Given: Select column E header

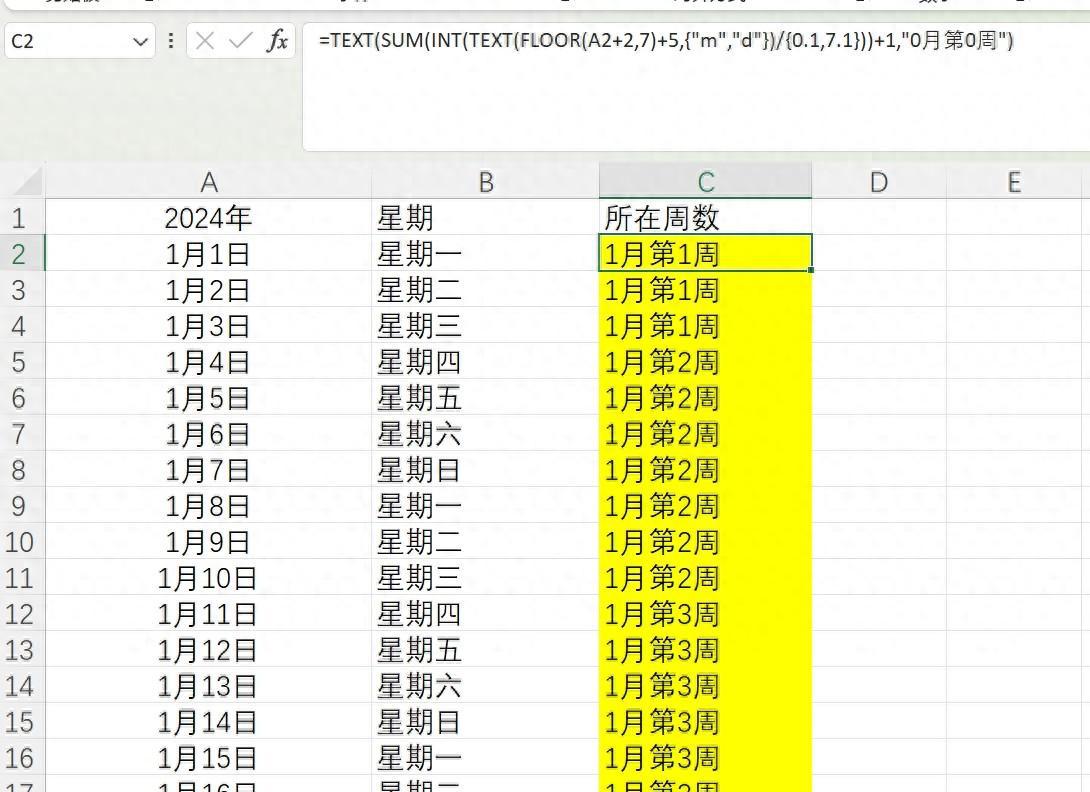Looking at the screenshot, I should coord(1014,182).
